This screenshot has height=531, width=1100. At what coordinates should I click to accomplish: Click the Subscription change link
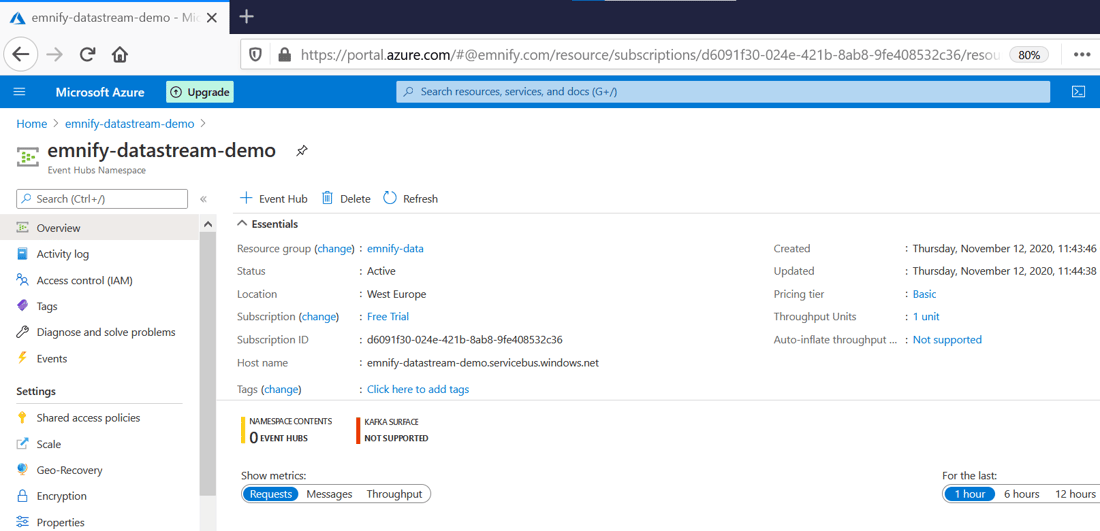tap(319, 316)
